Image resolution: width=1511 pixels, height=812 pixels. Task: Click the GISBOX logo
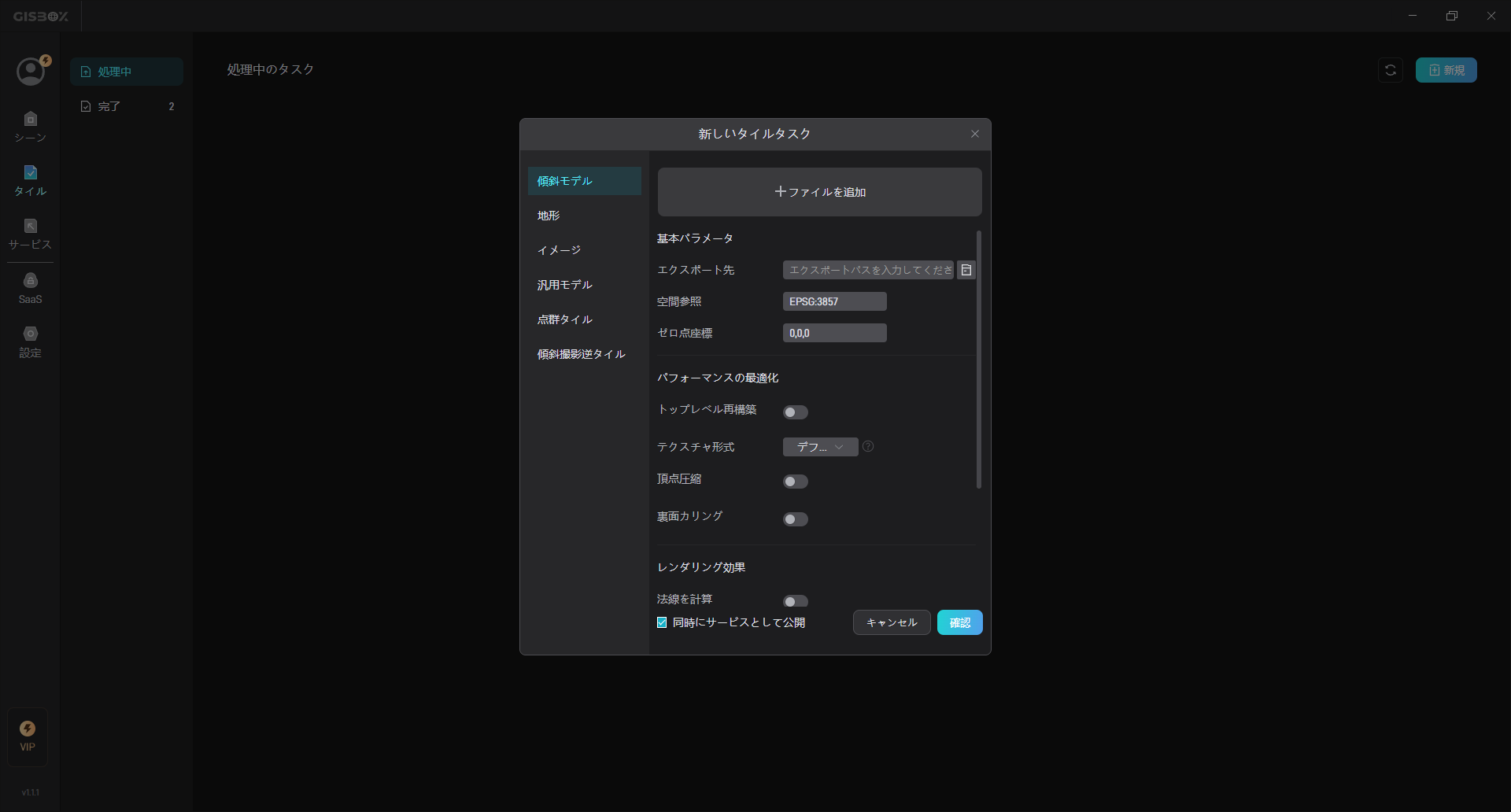[x=41, y=16]
